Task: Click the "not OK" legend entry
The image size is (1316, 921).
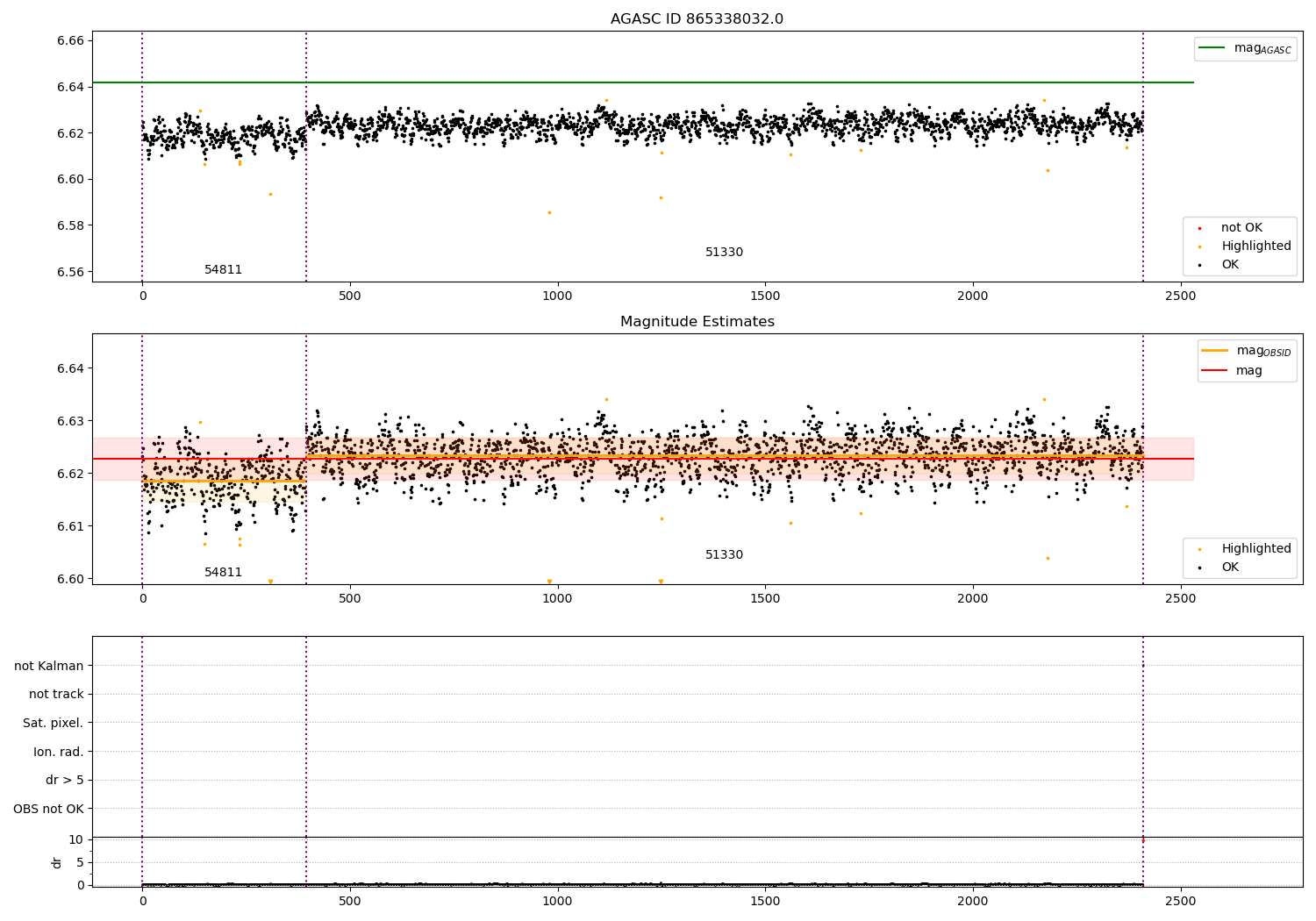Action: (x=1241, y=228)
